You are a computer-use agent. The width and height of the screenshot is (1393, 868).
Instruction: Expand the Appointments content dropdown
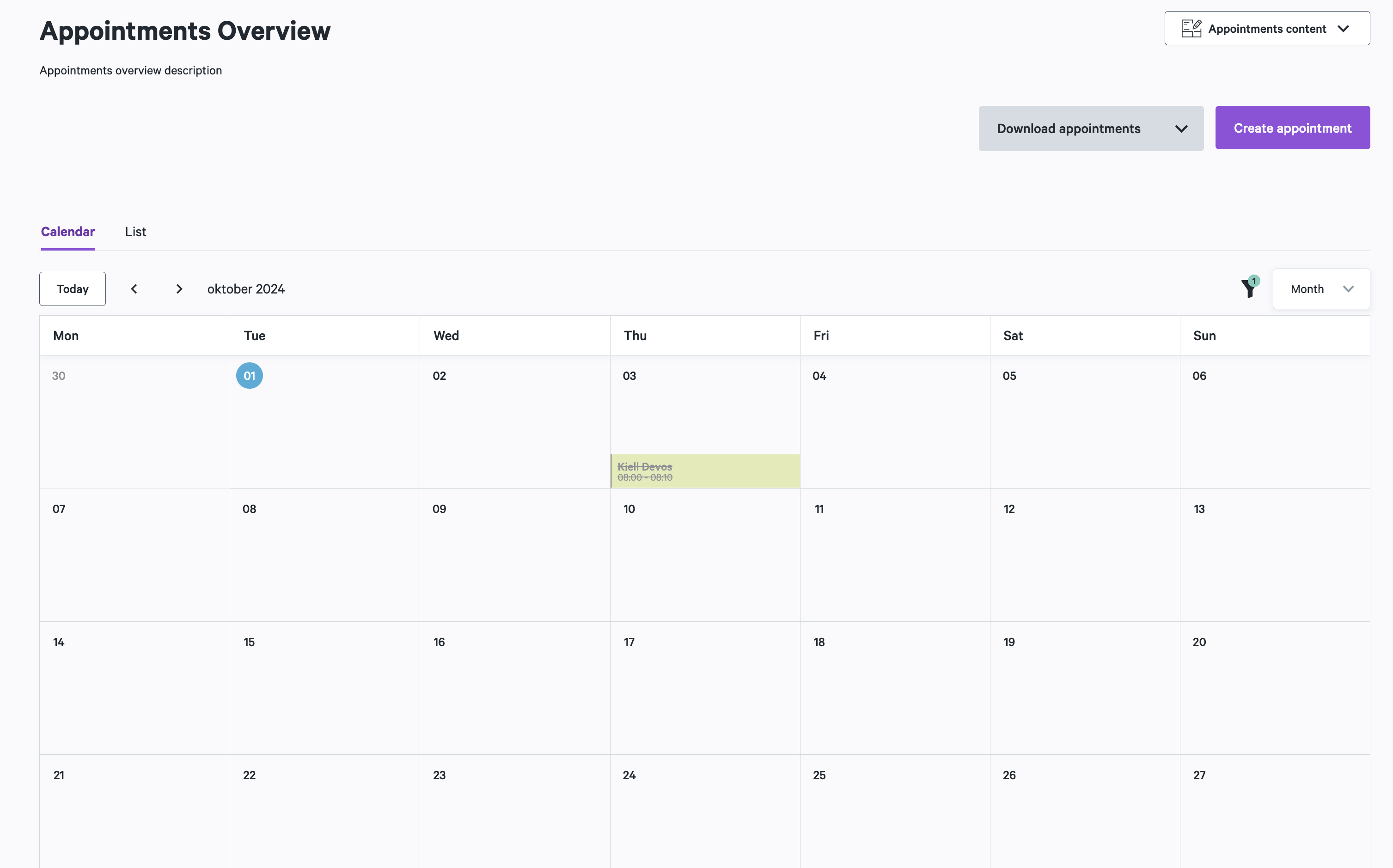point(1267,28)
